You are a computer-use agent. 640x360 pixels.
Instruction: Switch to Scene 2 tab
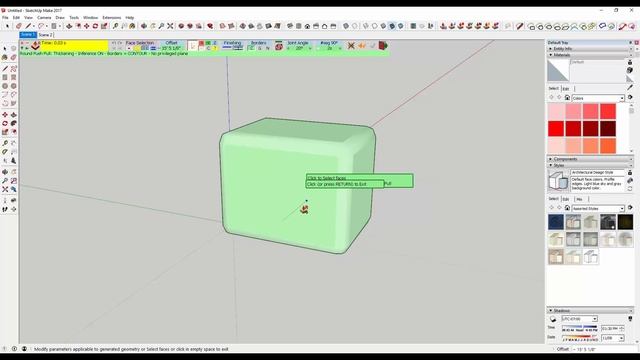click(x=45, y=35)
